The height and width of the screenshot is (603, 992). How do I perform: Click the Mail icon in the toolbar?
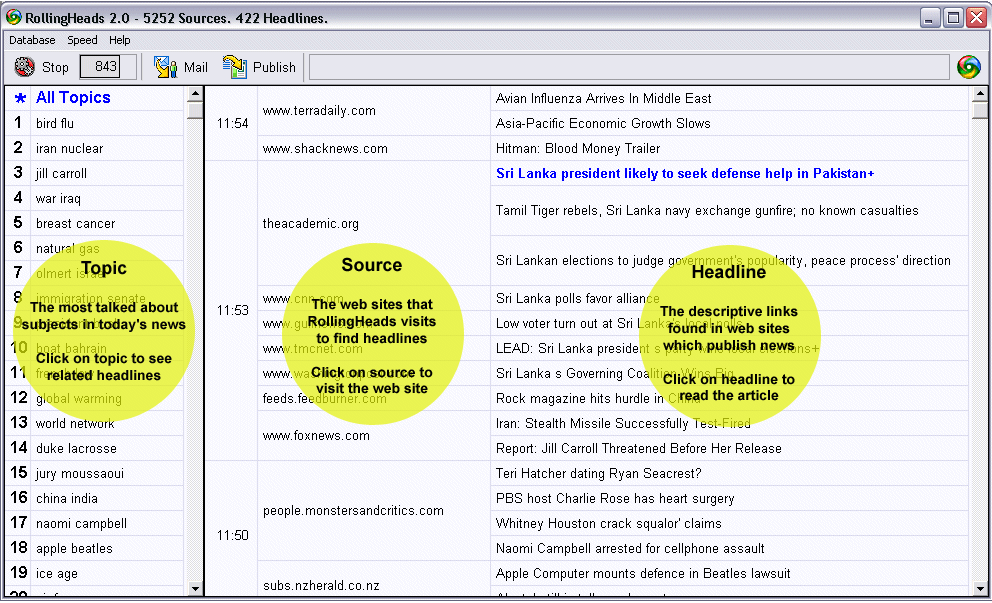(x=165, y=67)
